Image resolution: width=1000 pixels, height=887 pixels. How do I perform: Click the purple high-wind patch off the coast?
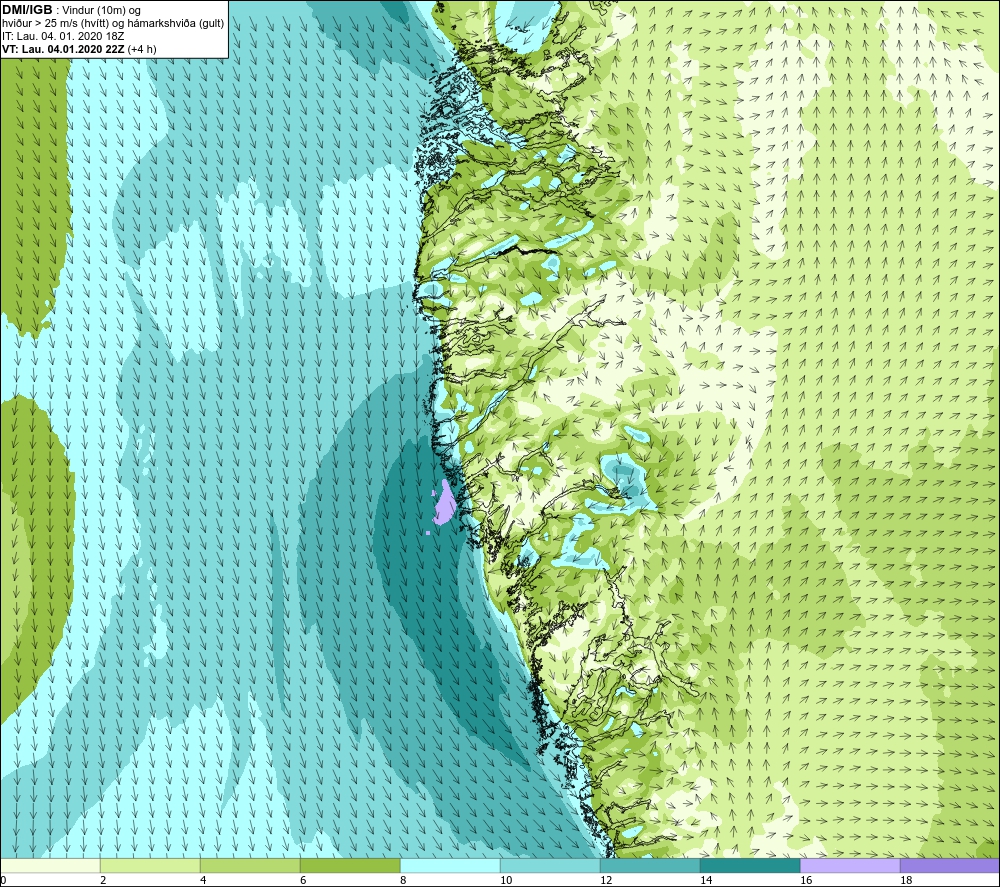click(445, 503)
